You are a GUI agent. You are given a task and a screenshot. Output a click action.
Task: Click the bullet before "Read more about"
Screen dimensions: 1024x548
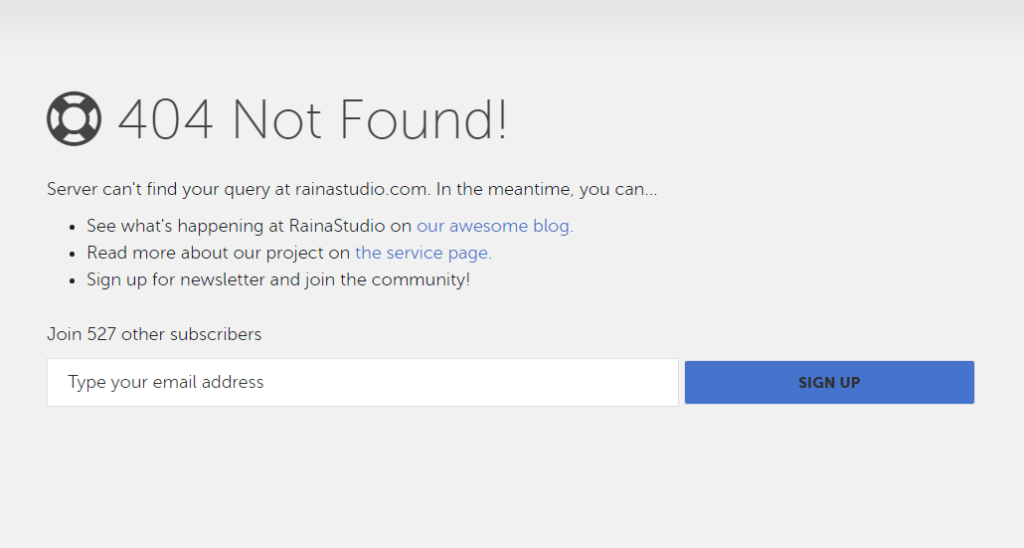click(x=72, y=254)
